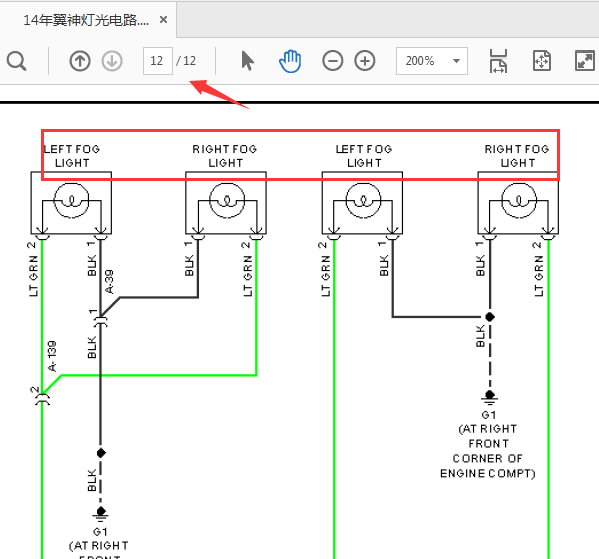Screen dimensions: 599x559
Task: Click the leftmost fog light bulb symbol
Action: [71, 200]
